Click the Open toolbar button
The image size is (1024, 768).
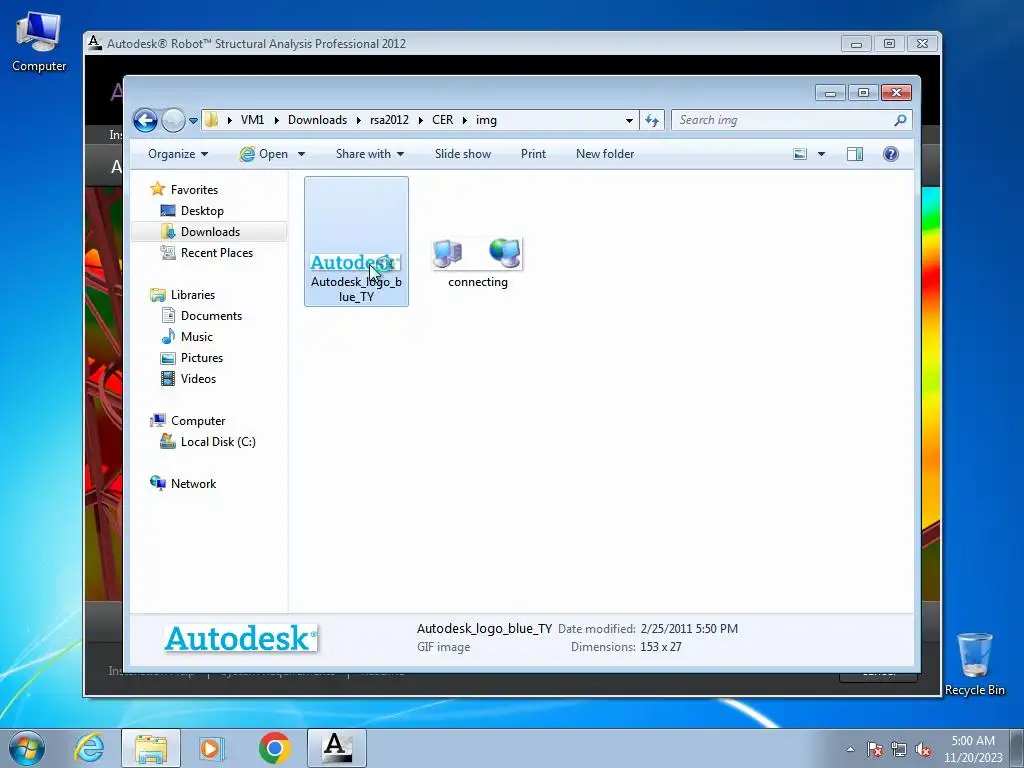pyautogui.click(x=264, y=154)
